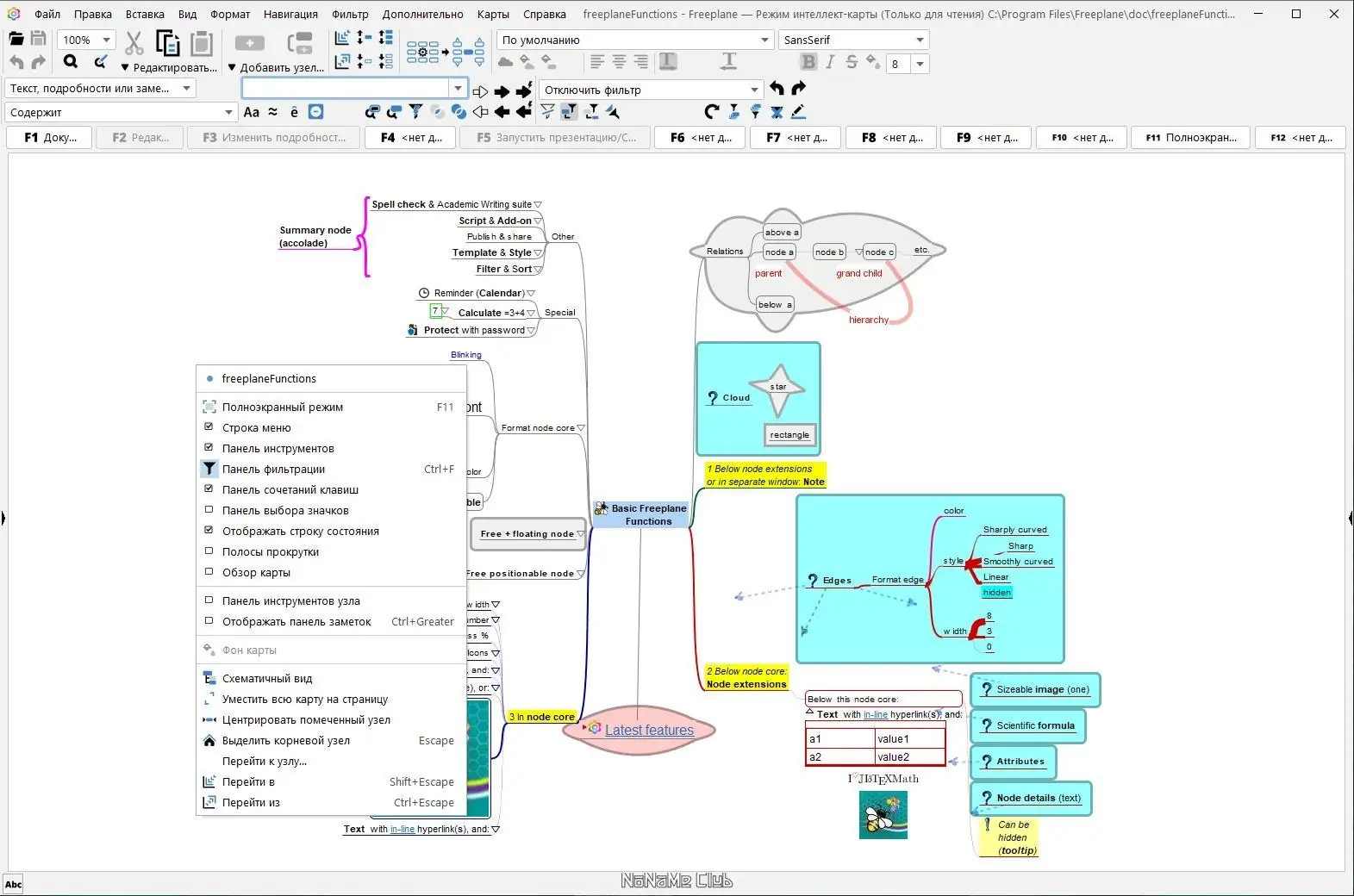1354x896 pixels.
Task: Toggle Панель инструментов checkbox in menu
Action: tap(209, 448)
